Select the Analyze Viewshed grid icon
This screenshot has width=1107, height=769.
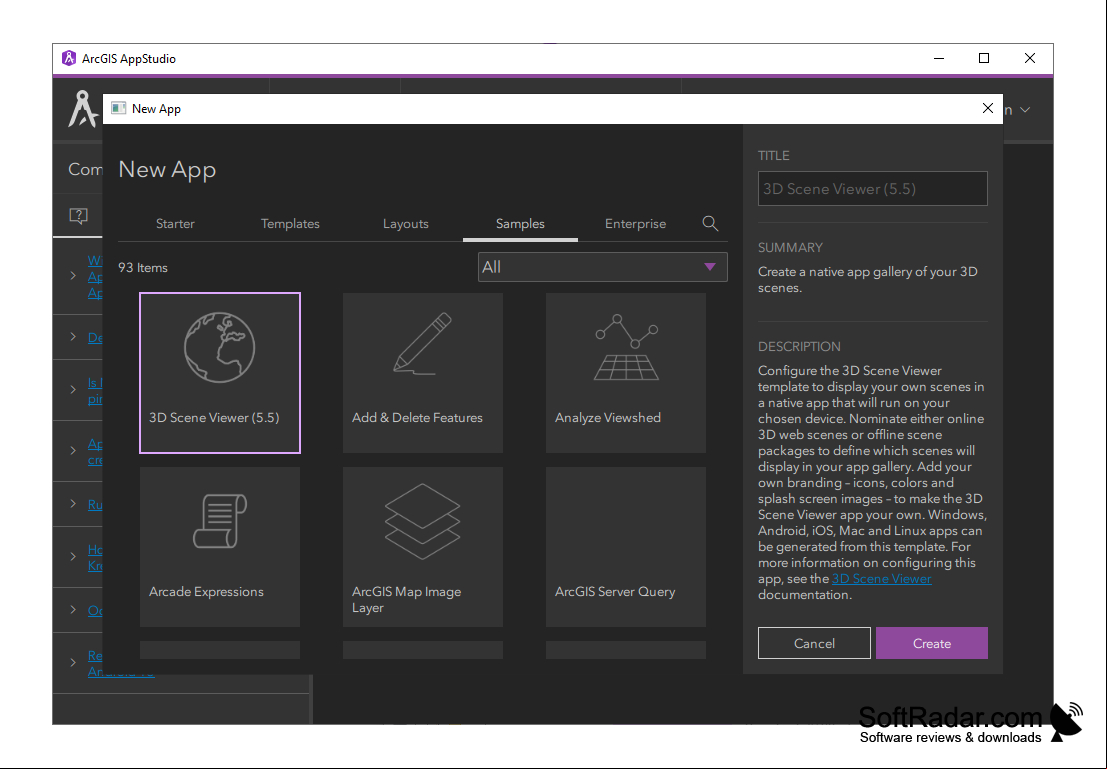point(626,347)
